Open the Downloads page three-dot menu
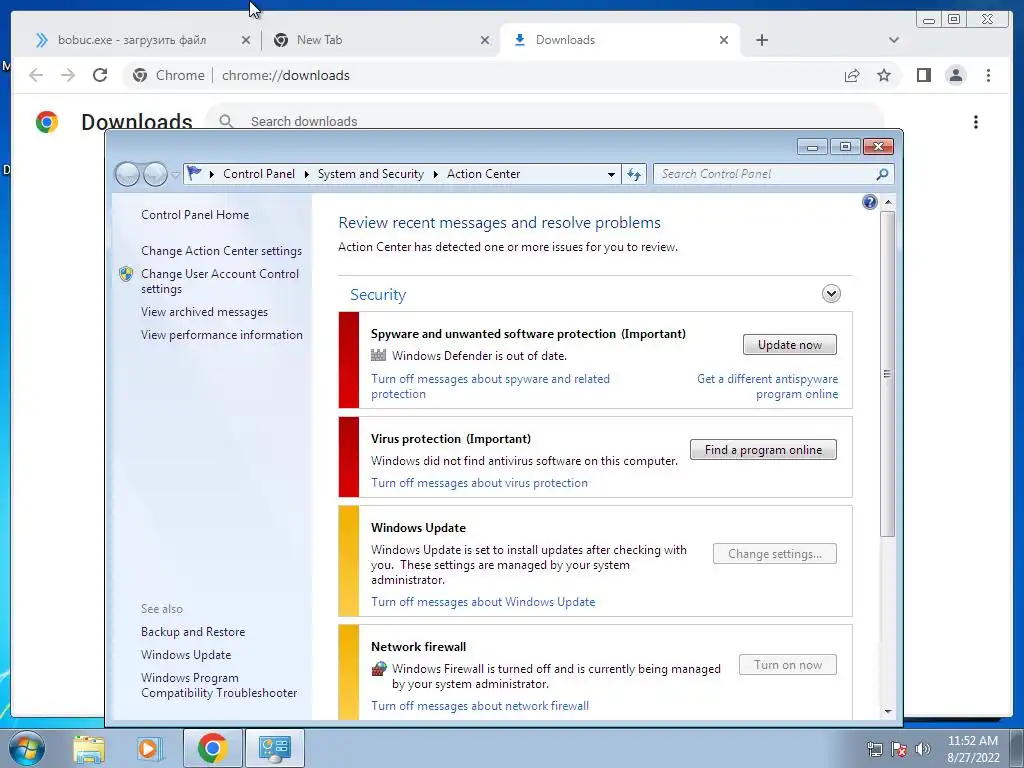The height and width of the screenshot is (768, 1024). click(x=976, y=122)
